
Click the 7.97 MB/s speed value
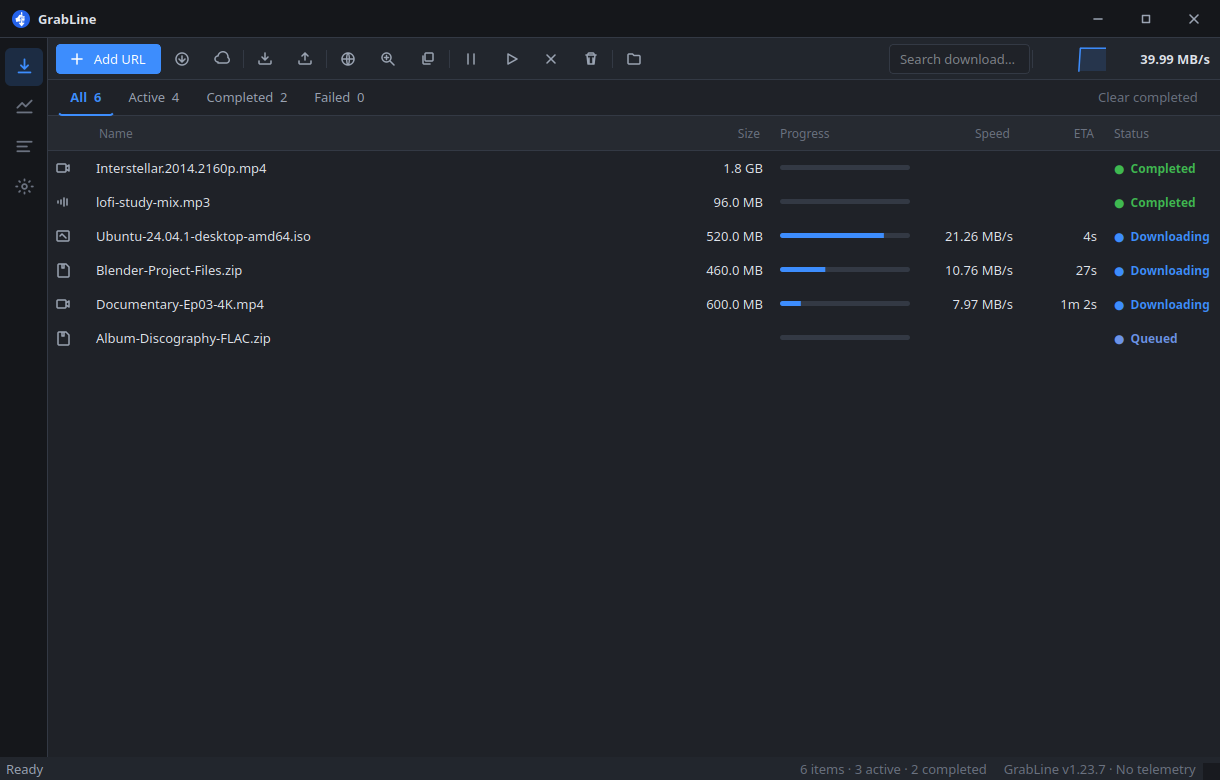coord(983,305)
